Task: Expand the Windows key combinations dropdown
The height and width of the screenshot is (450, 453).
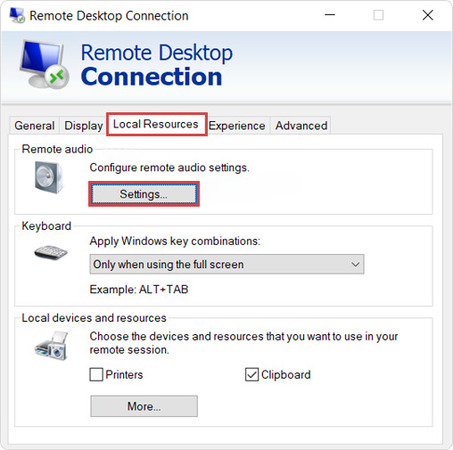Action: tap(227, 264)
